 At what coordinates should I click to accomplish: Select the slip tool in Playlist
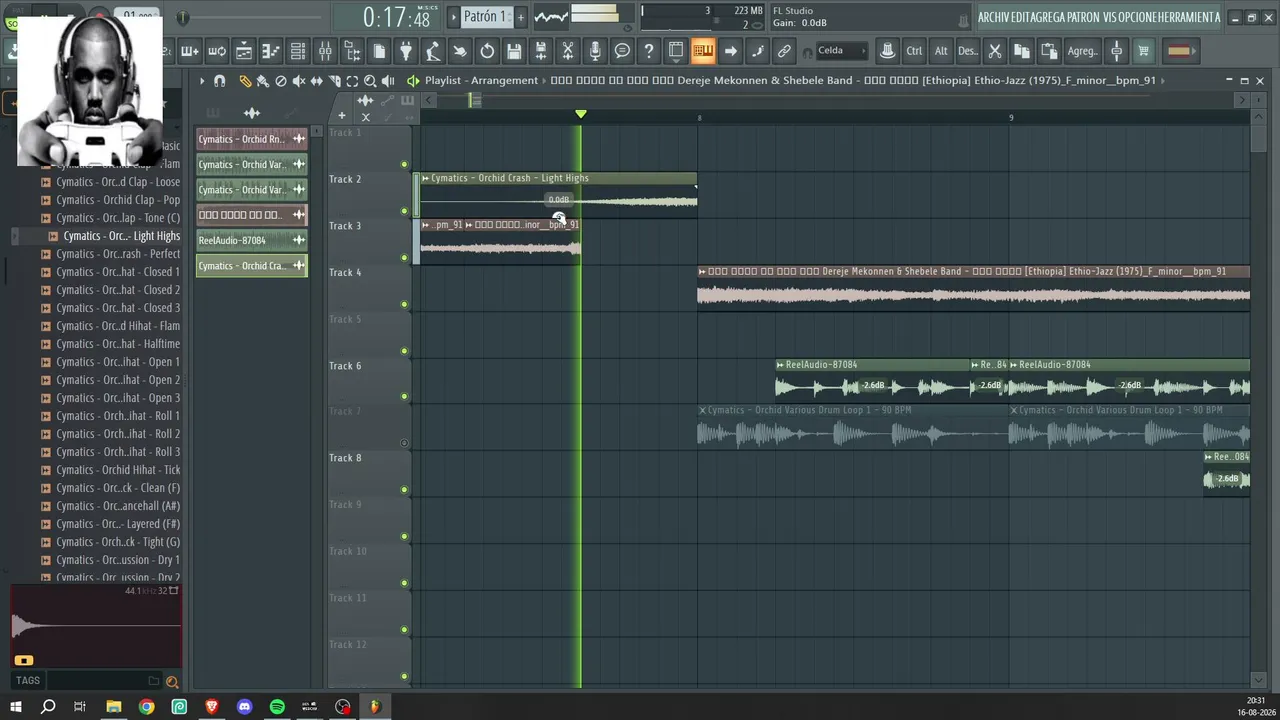(317, 81)
